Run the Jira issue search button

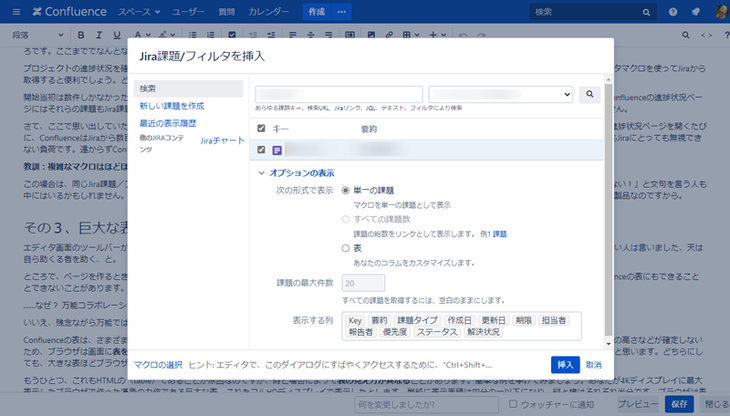click(x=589, y=94)
